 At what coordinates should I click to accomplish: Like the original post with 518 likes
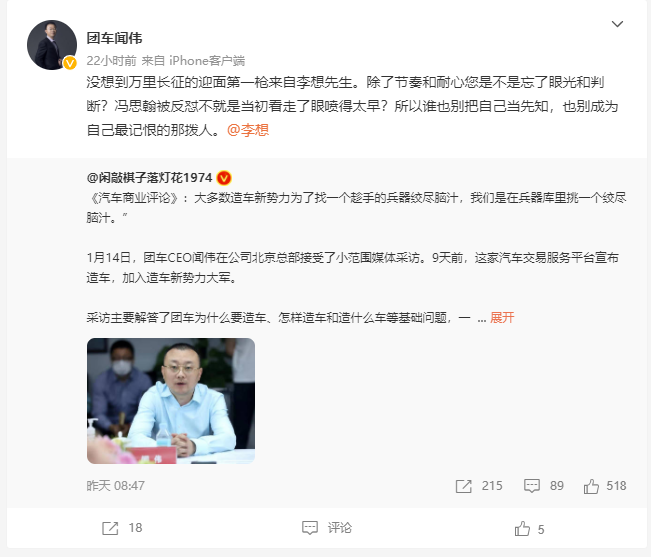591,486
